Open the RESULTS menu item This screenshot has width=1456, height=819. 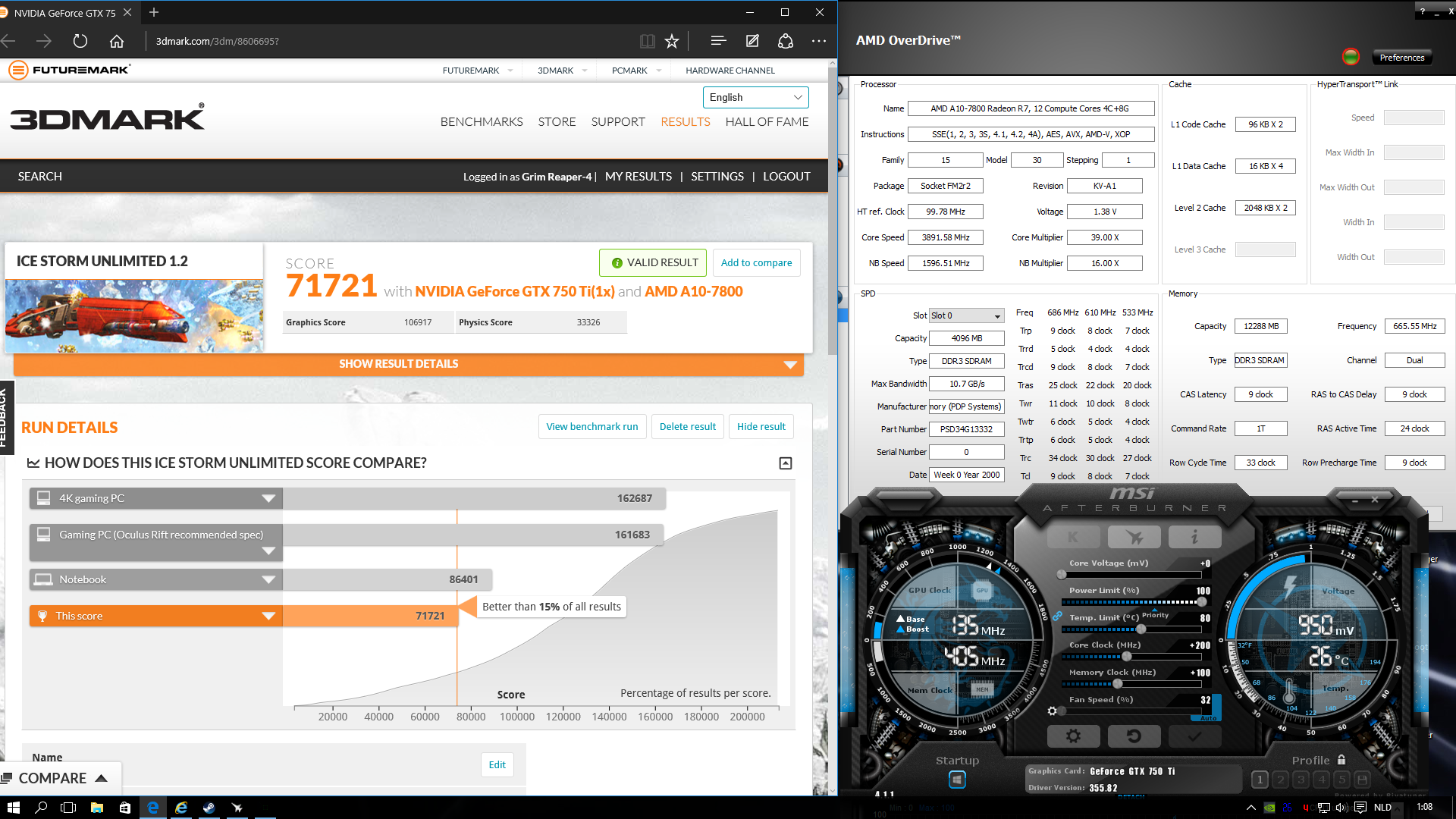686,121
